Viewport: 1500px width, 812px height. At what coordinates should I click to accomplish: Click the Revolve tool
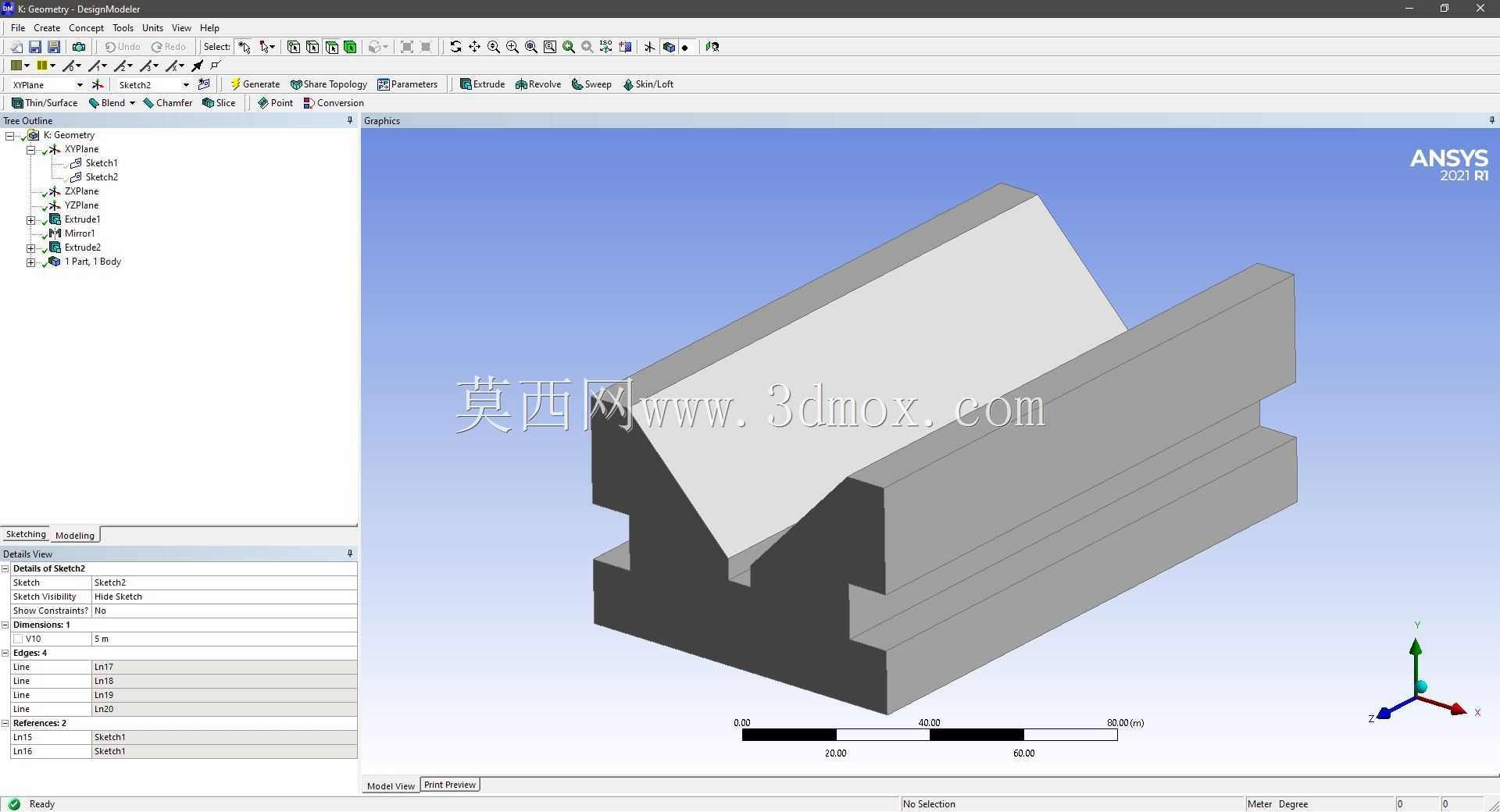[538, 84]
